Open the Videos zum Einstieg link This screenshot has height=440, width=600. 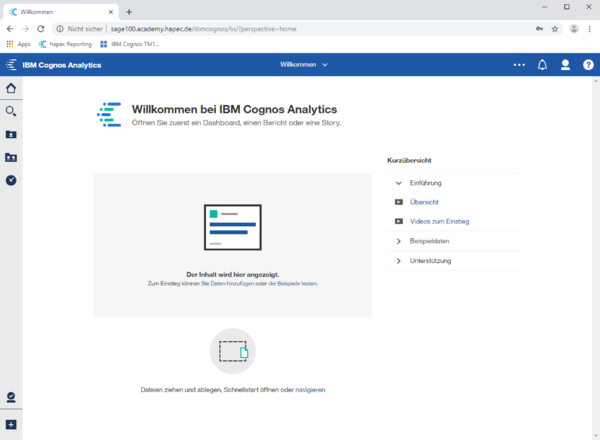[x=439, y=221]
